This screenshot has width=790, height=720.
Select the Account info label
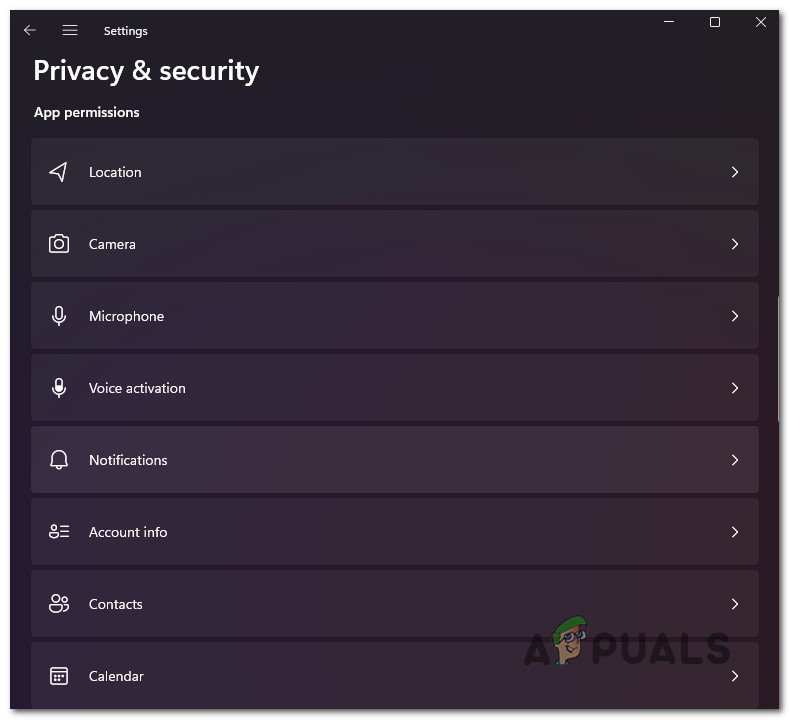click(x=128, y=532)
